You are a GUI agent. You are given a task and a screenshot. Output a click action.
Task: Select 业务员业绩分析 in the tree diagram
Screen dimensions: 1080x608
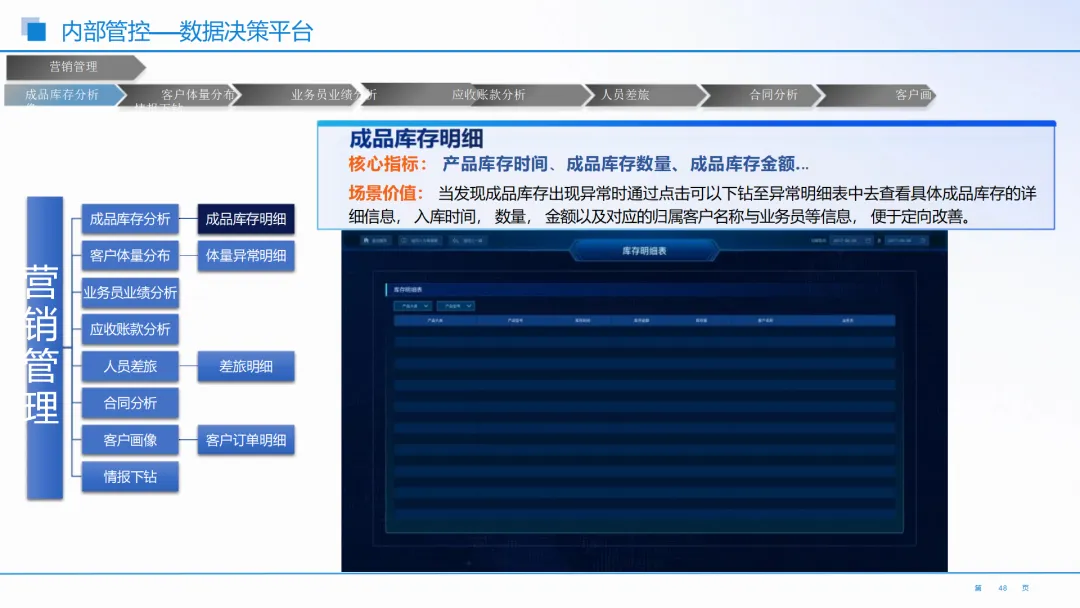[x=130, y=293]
